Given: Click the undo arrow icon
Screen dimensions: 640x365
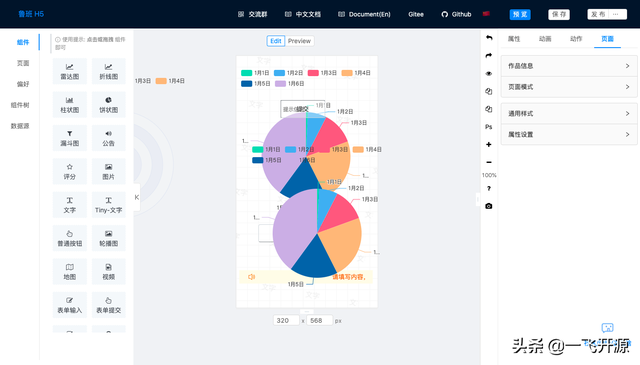Looking at the screenshot, I should (x=489, y=38).
